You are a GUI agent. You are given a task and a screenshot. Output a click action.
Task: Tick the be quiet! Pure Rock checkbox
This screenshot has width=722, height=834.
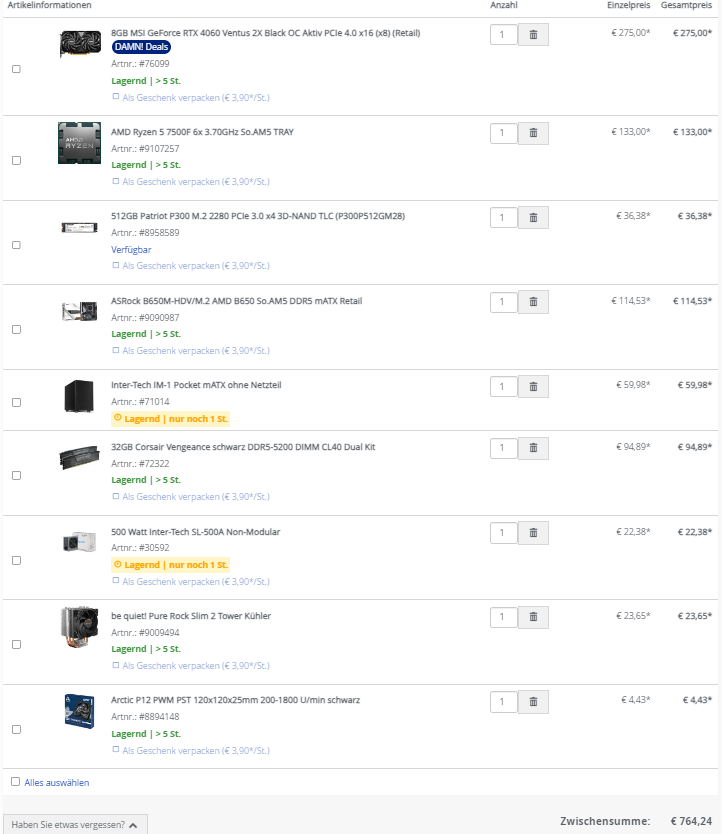(16, 645)
